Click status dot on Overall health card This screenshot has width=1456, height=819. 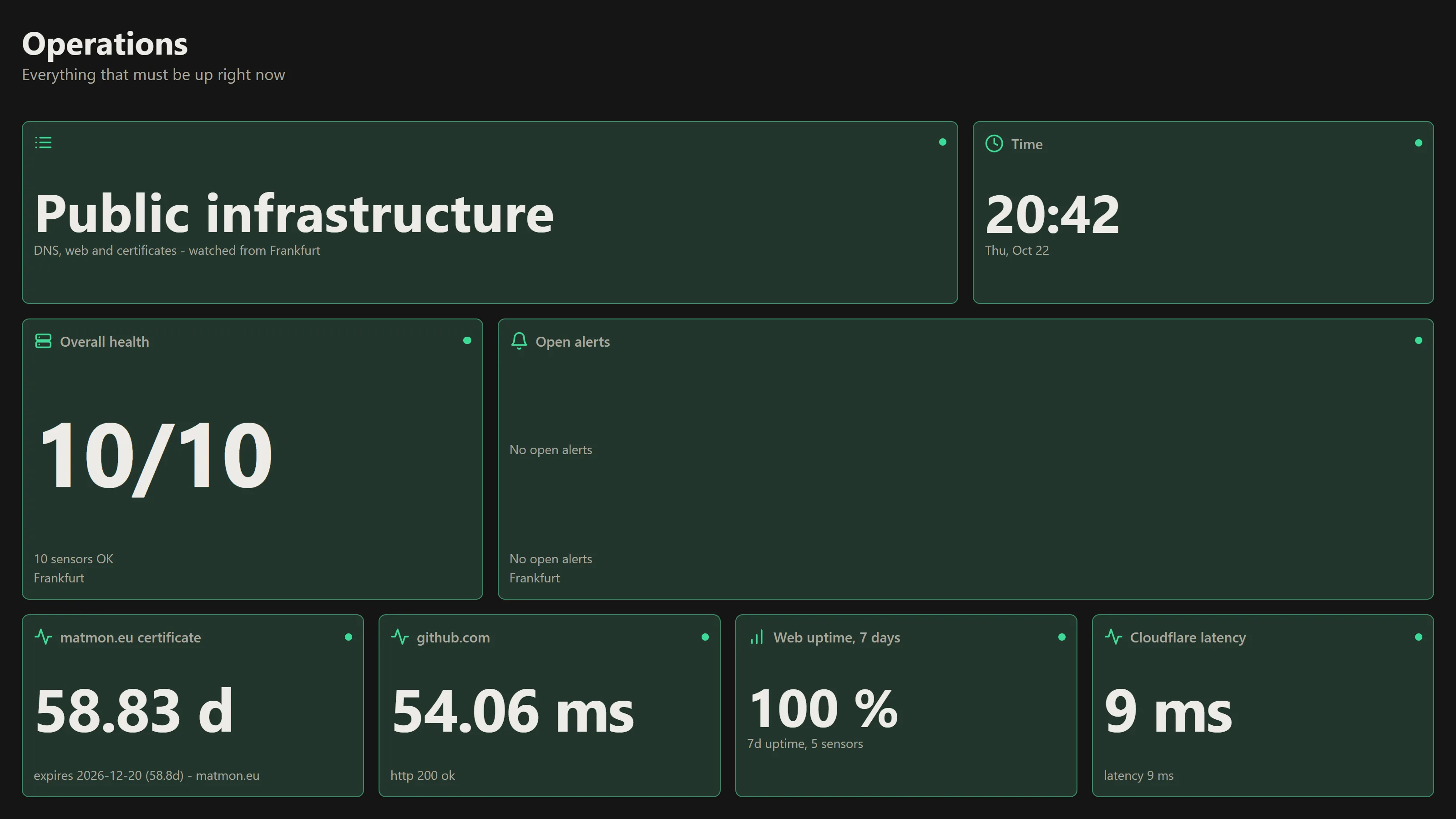tap(467, 340)
